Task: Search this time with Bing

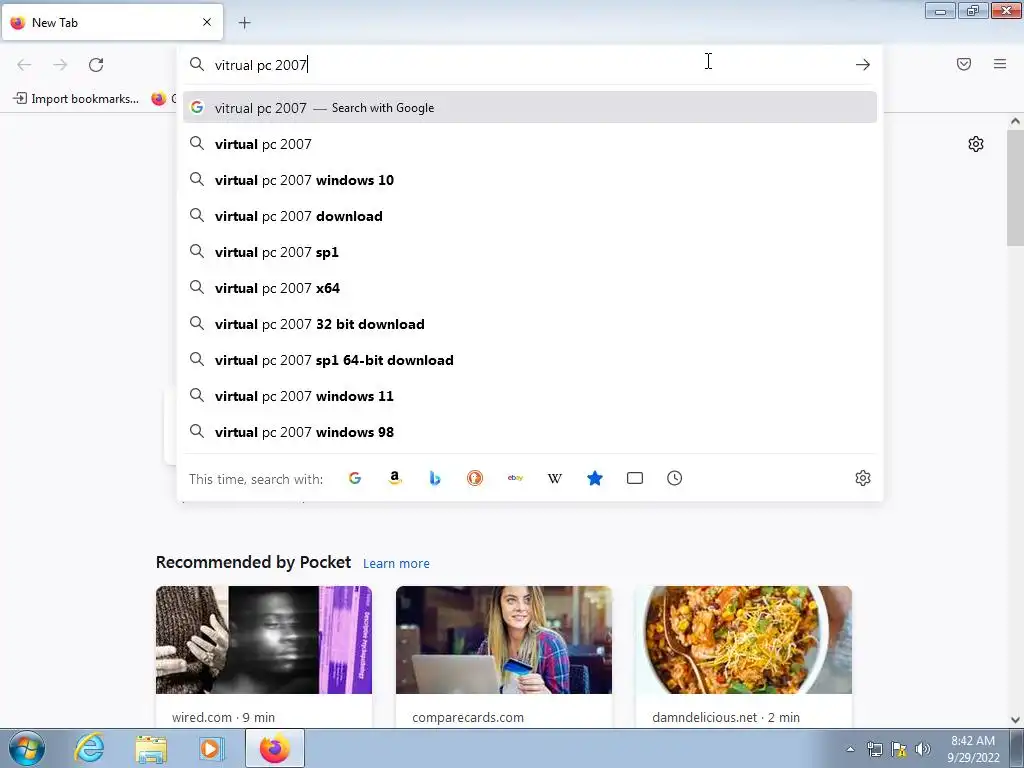Action: (x=435, y=478)
